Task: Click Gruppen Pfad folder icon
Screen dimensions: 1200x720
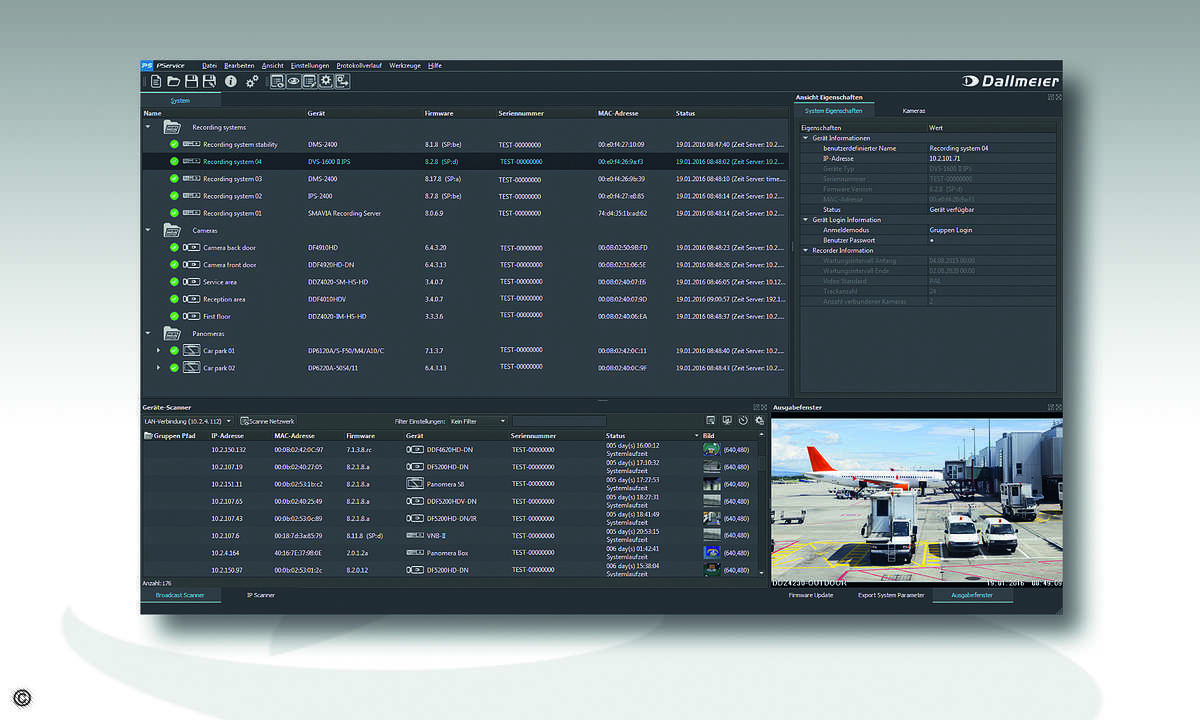Action: coord(149,436)
